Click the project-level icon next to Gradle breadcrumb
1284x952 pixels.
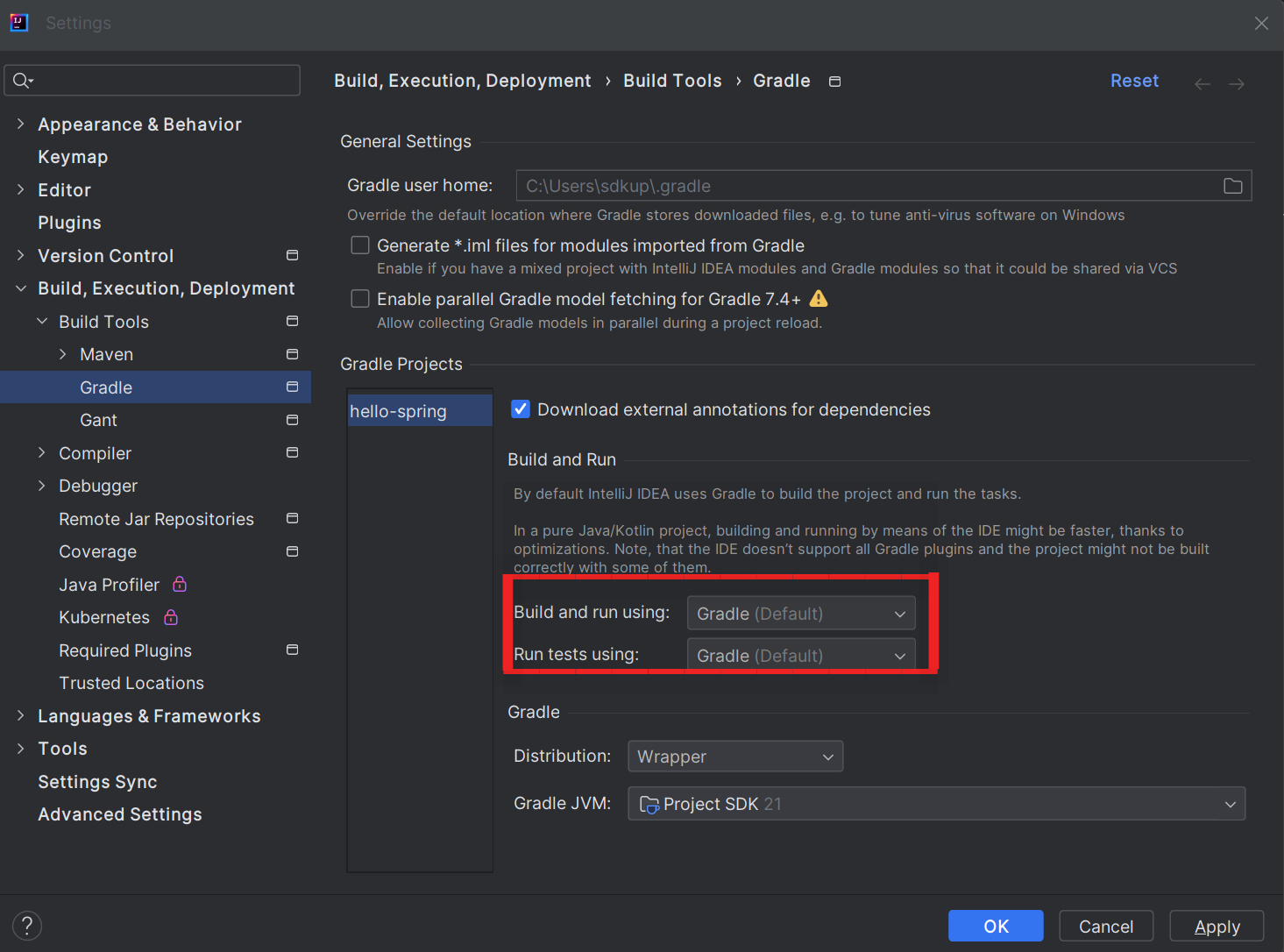point(835,82)
